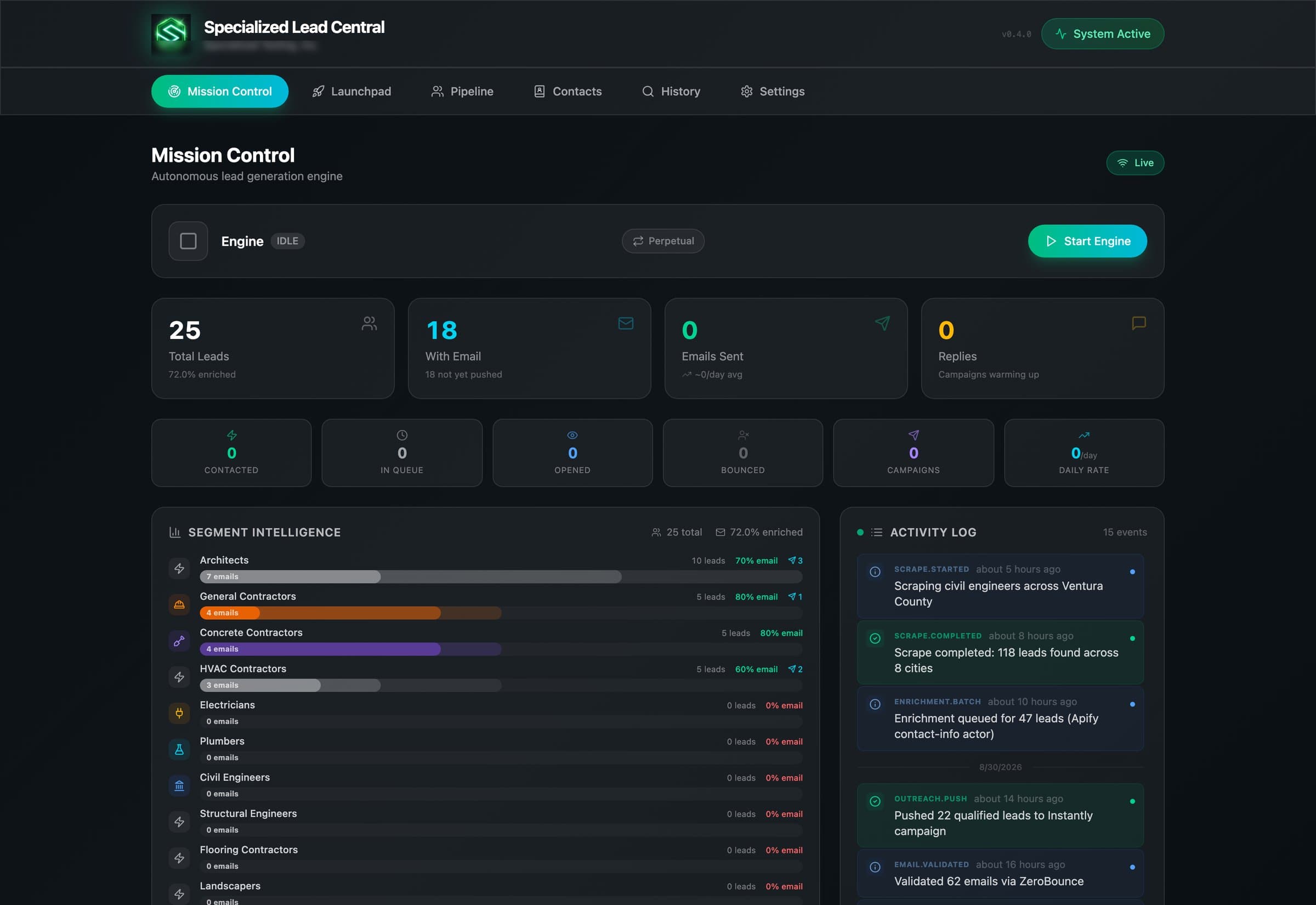Click the With Email envelope icon
Screen dimensions: 1316x905
click(x=626, y=323)
